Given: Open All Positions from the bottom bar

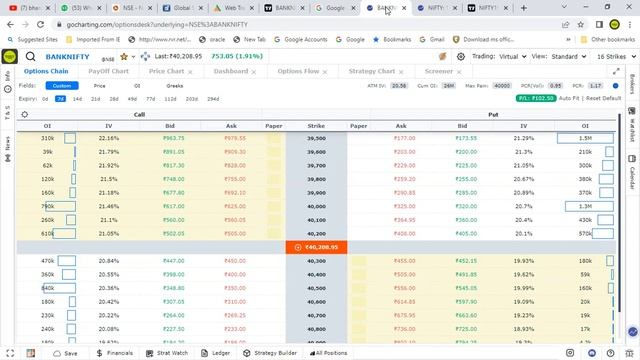Looking at the screenshot, I should [x=329, y=353].
